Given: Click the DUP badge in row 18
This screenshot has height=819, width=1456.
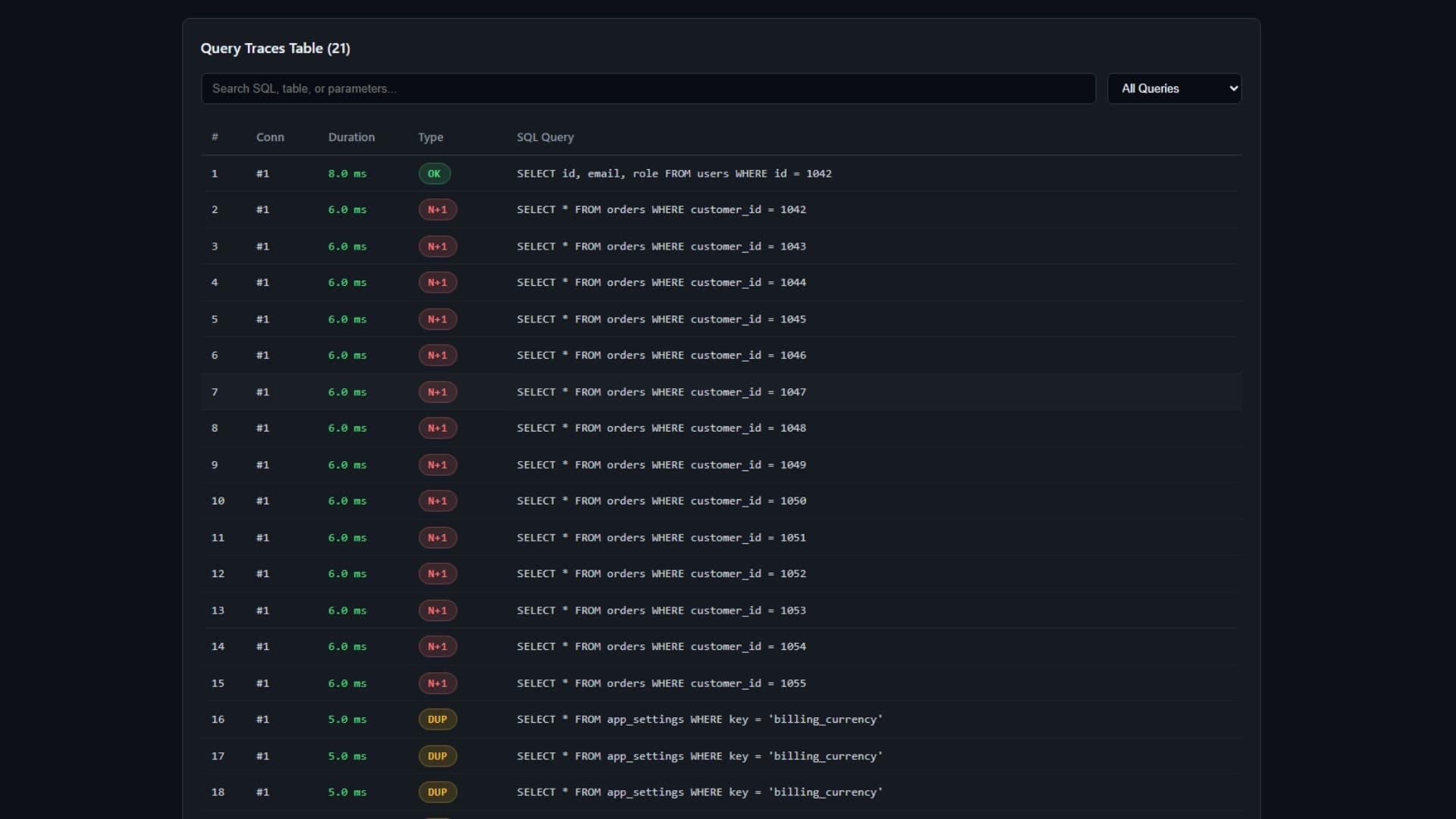Looking at the screenshot, I should (438, 792).
